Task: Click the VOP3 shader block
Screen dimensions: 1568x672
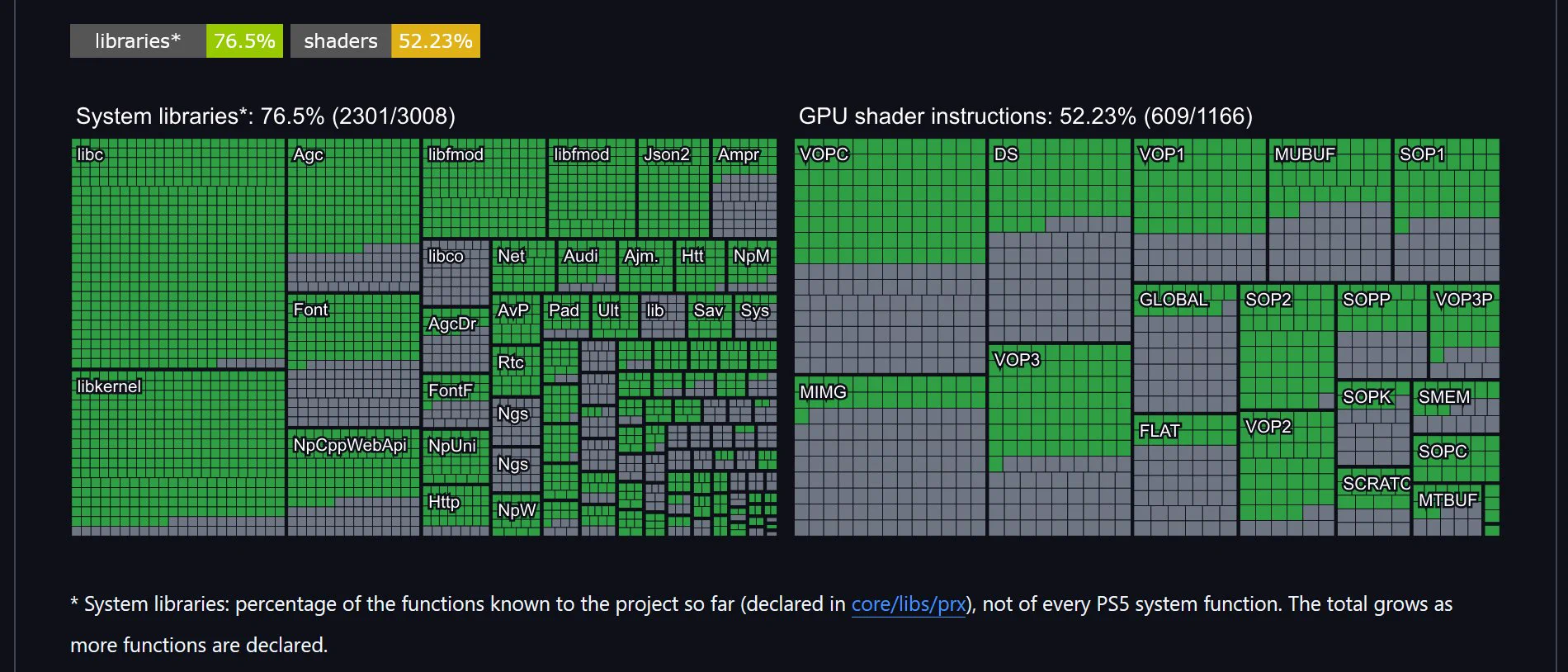Action: click(x=1060, y=440)
